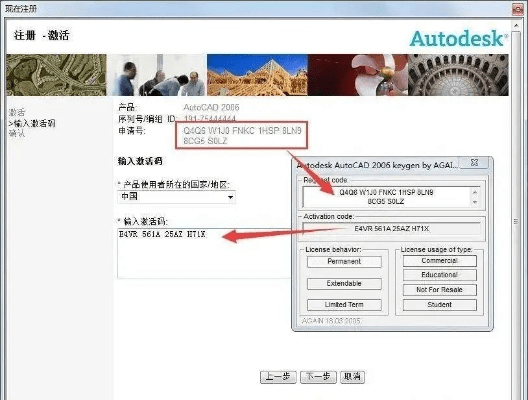Select the Student license usage button
Image resolution: width=528 pixels, height=400 pixels.
[x=439, y=305]
